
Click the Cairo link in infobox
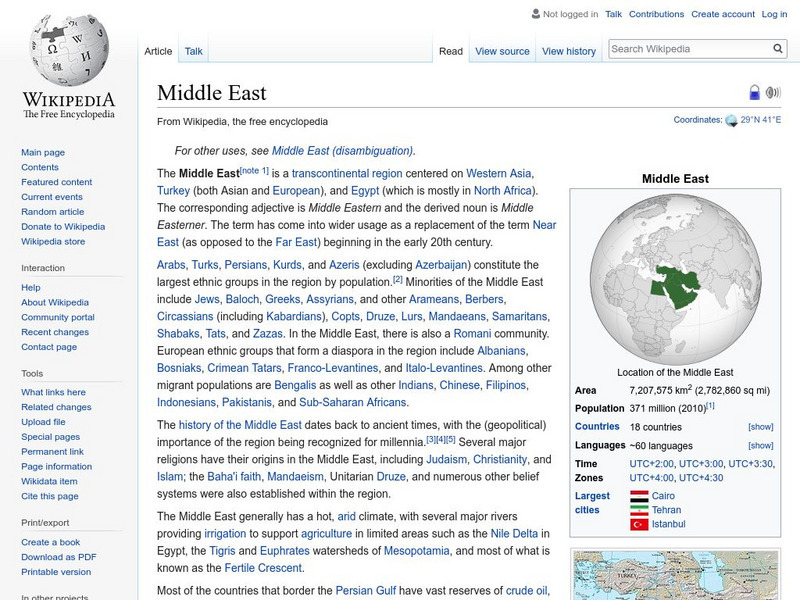tap(663, 496)
